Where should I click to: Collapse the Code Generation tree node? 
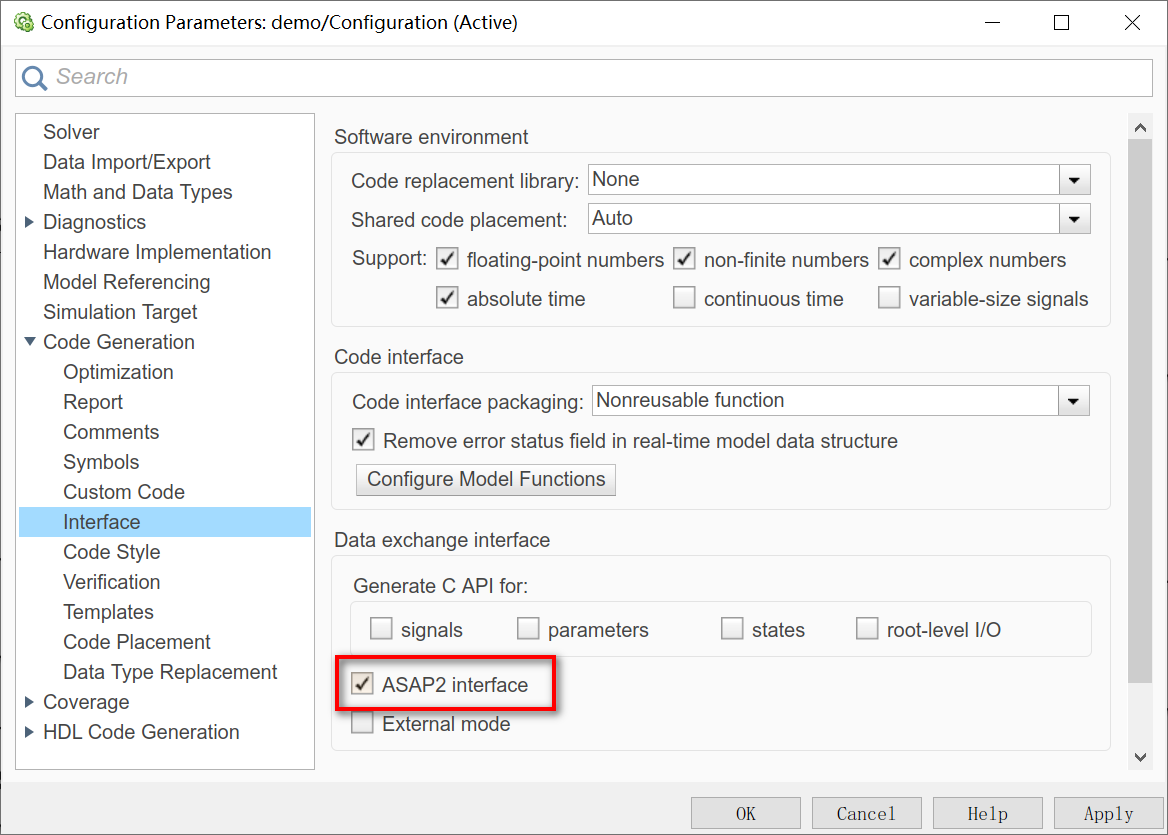pyautogui.click(x=30, y=342)
